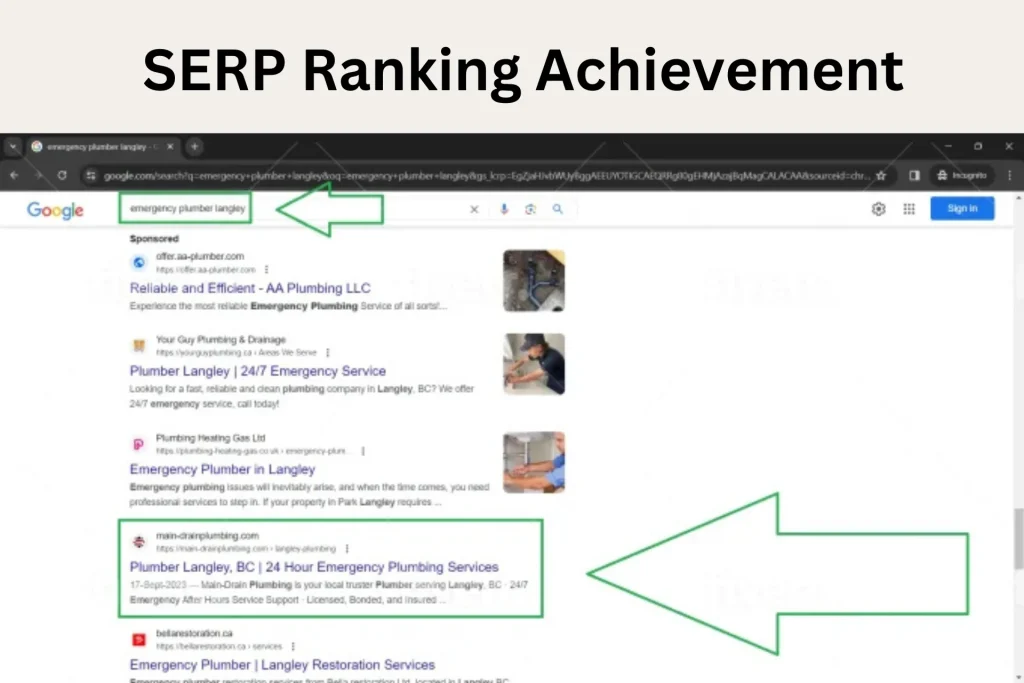Image resolution: width=1024 pixels, height=683 pixels.
Task: Expand options on the main-drainplumbing.com result
Action: [x=345, y=548]
